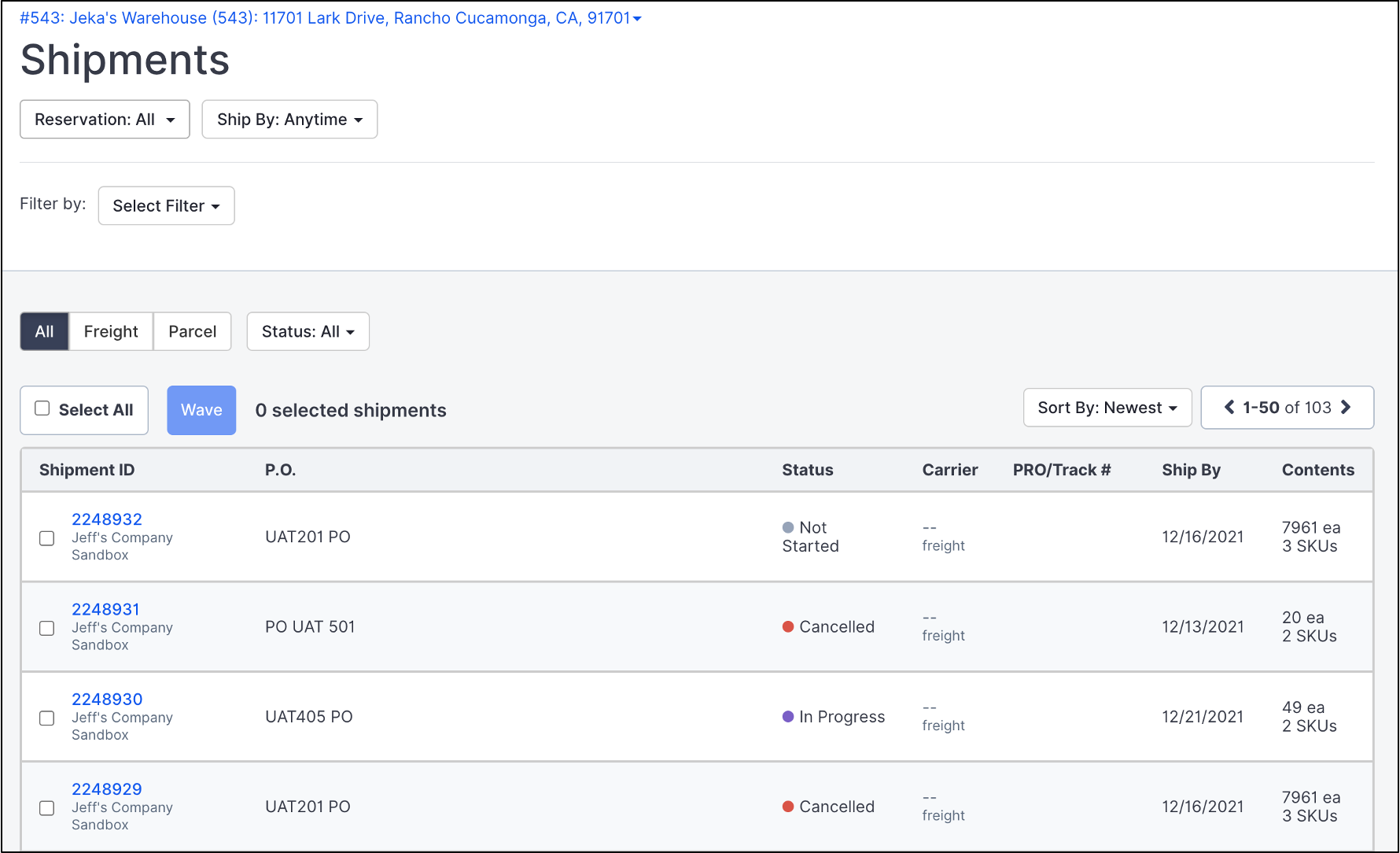Open the Reservation: All dropdown

[104, 119]
